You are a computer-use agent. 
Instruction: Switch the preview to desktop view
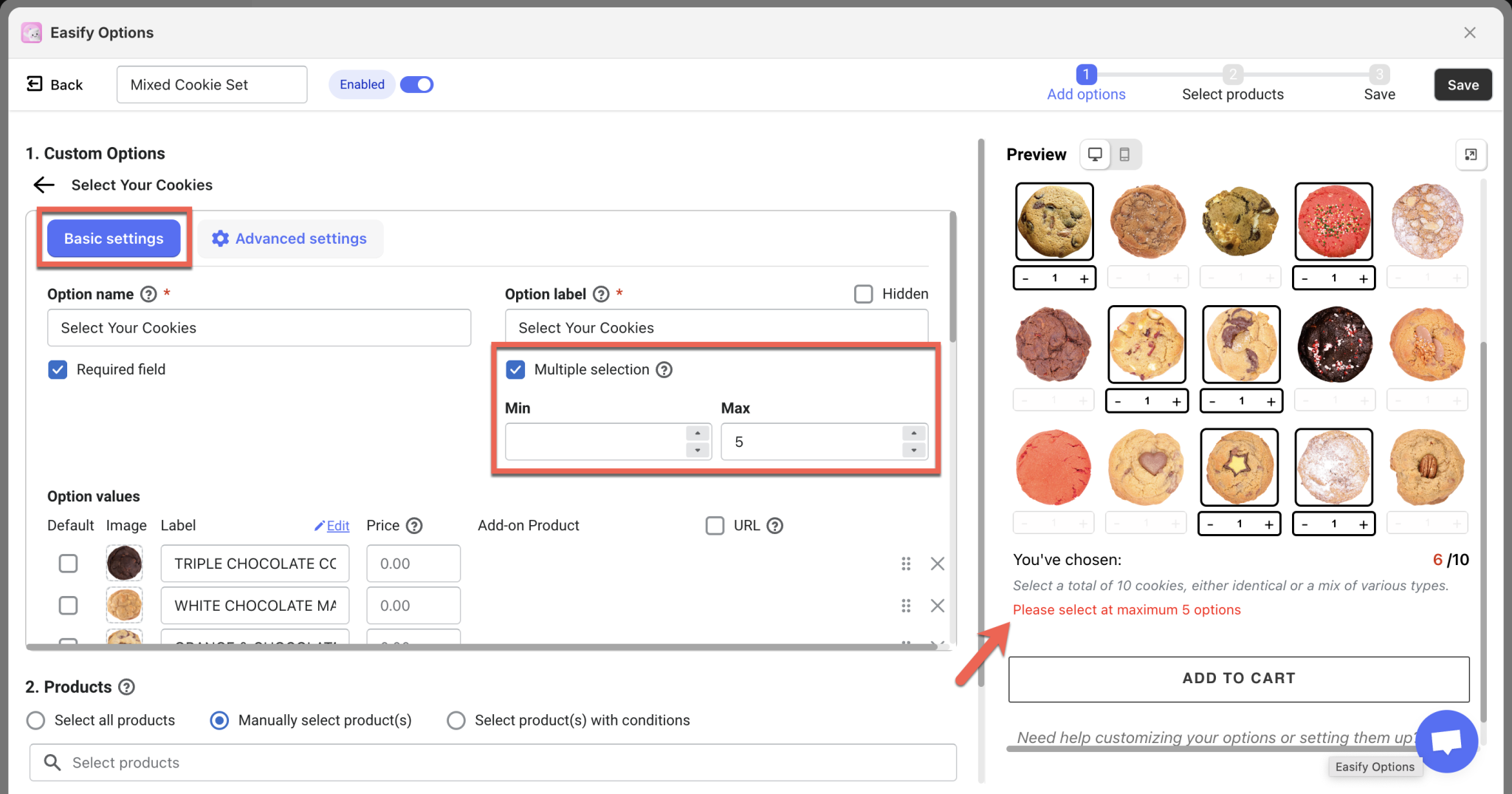[x=1094, y=154]
